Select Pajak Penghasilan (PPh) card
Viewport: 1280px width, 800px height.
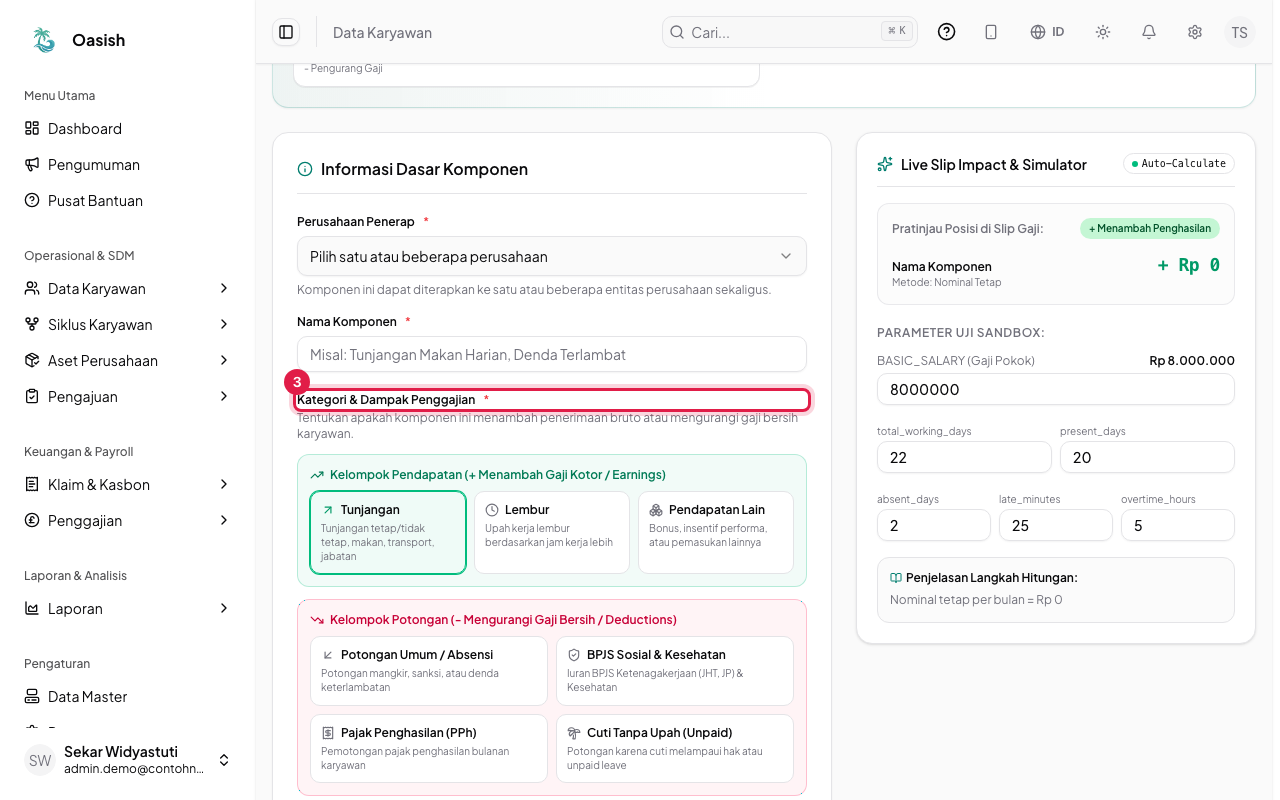(429, 748)
